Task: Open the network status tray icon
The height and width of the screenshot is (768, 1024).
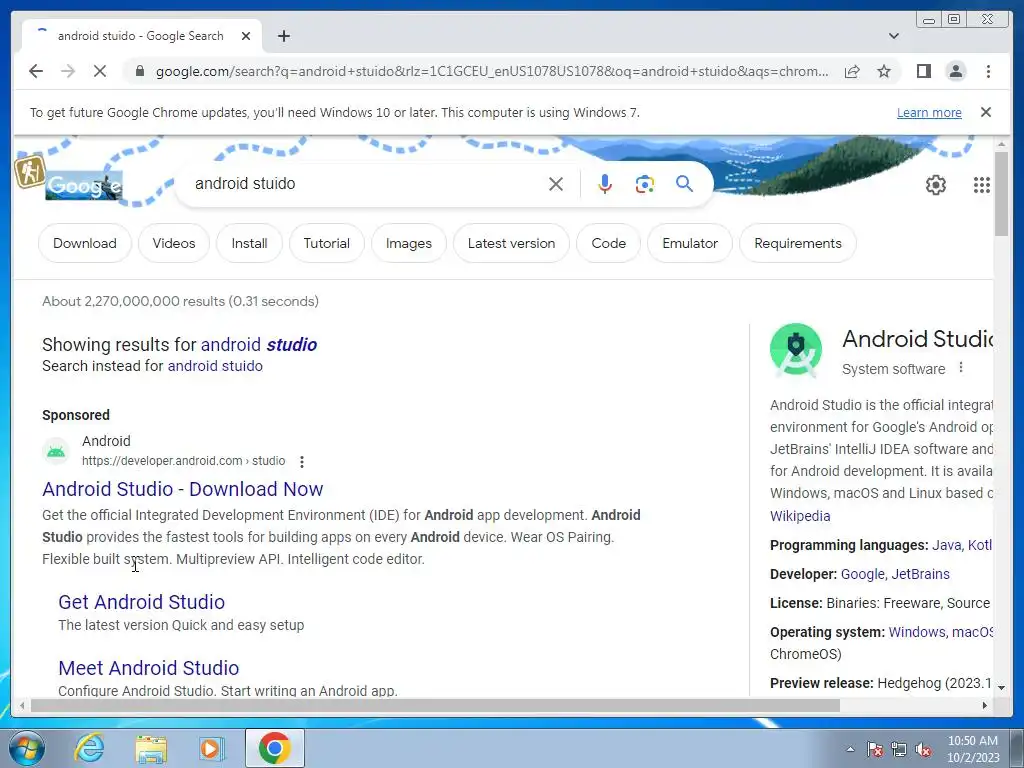Action: point(899,749)
